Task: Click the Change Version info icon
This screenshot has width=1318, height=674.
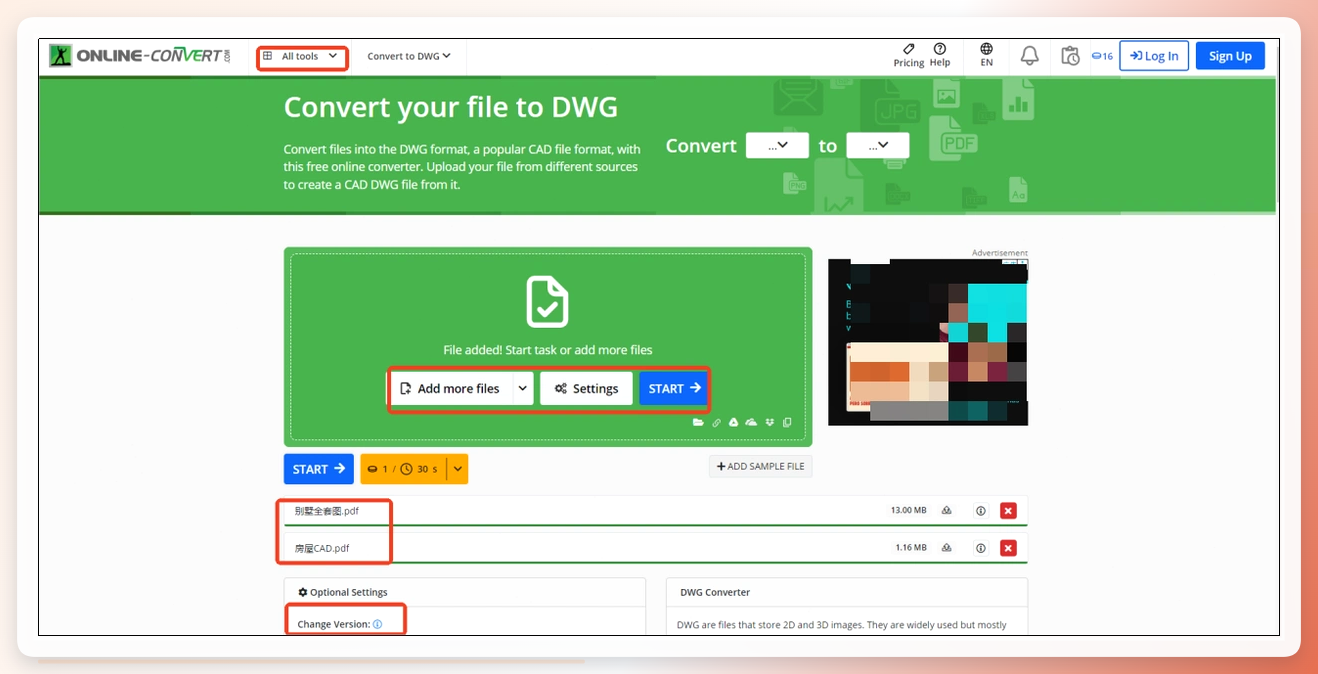Action: pos(378,624)
